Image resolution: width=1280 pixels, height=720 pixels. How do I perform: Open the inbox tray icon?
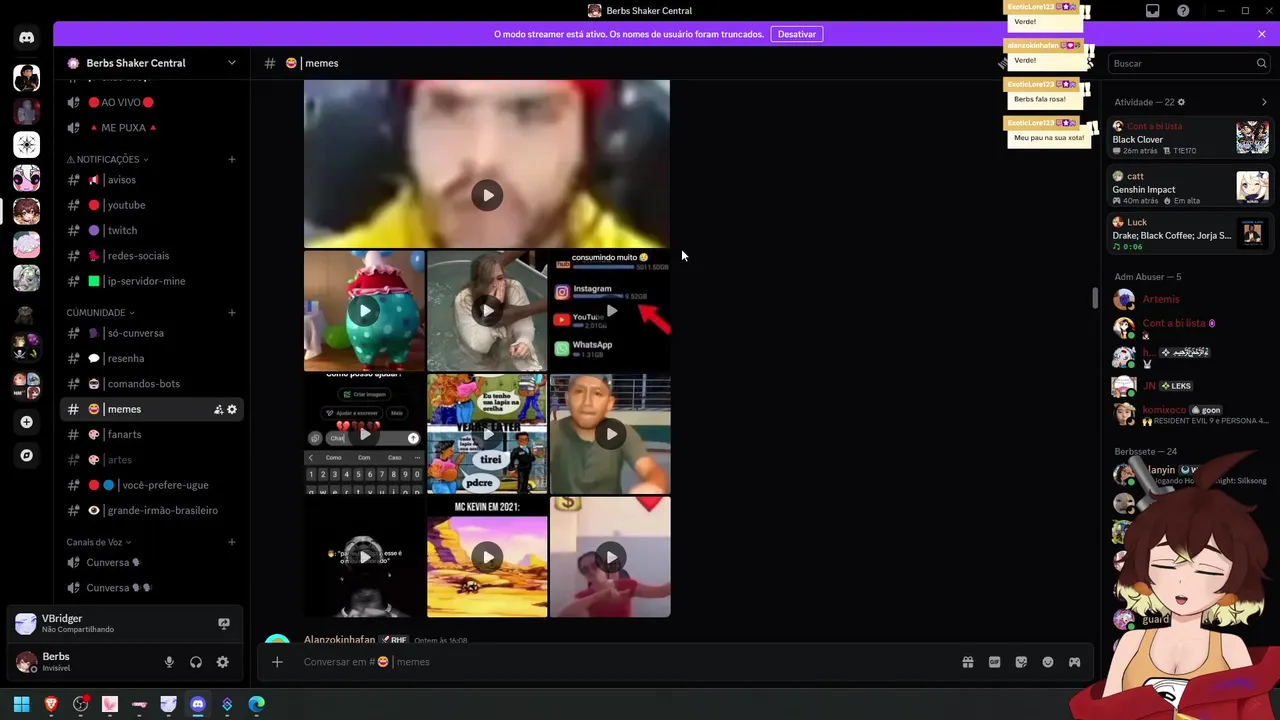1153,11
